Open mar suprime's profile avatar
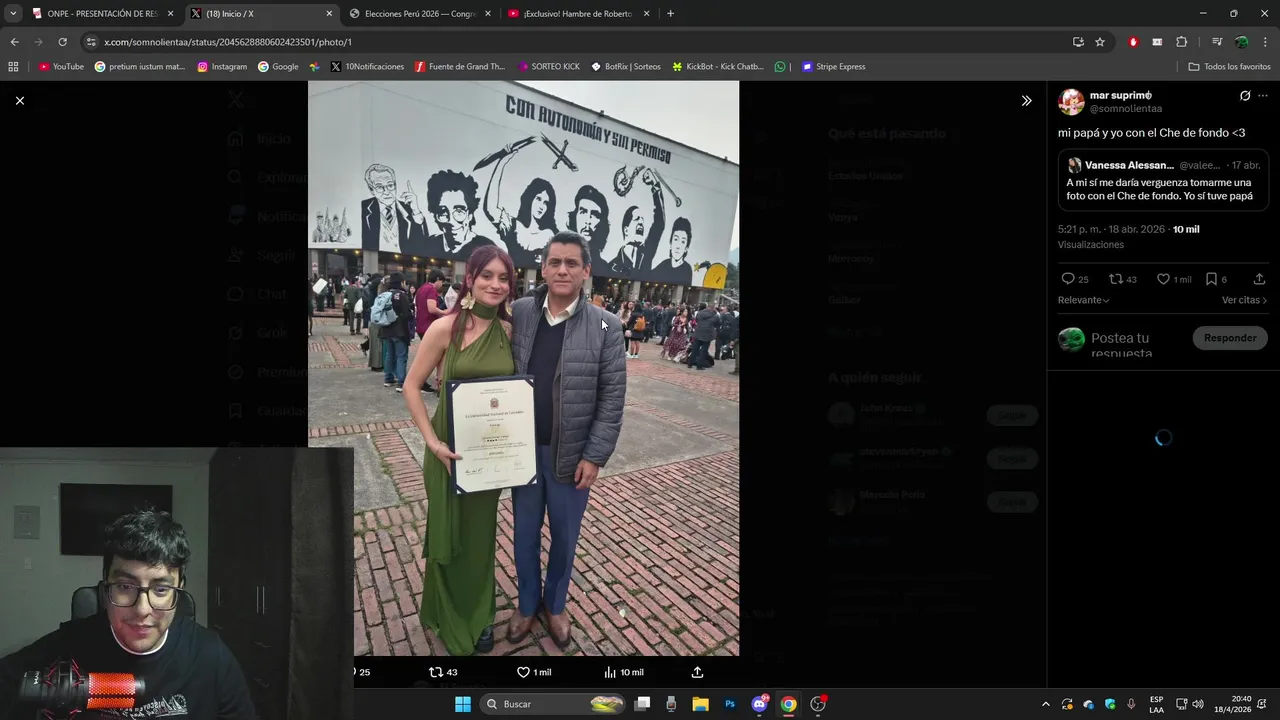Image resolution: width=1280 pixels, height=720 pixels. click(1071, 102)
